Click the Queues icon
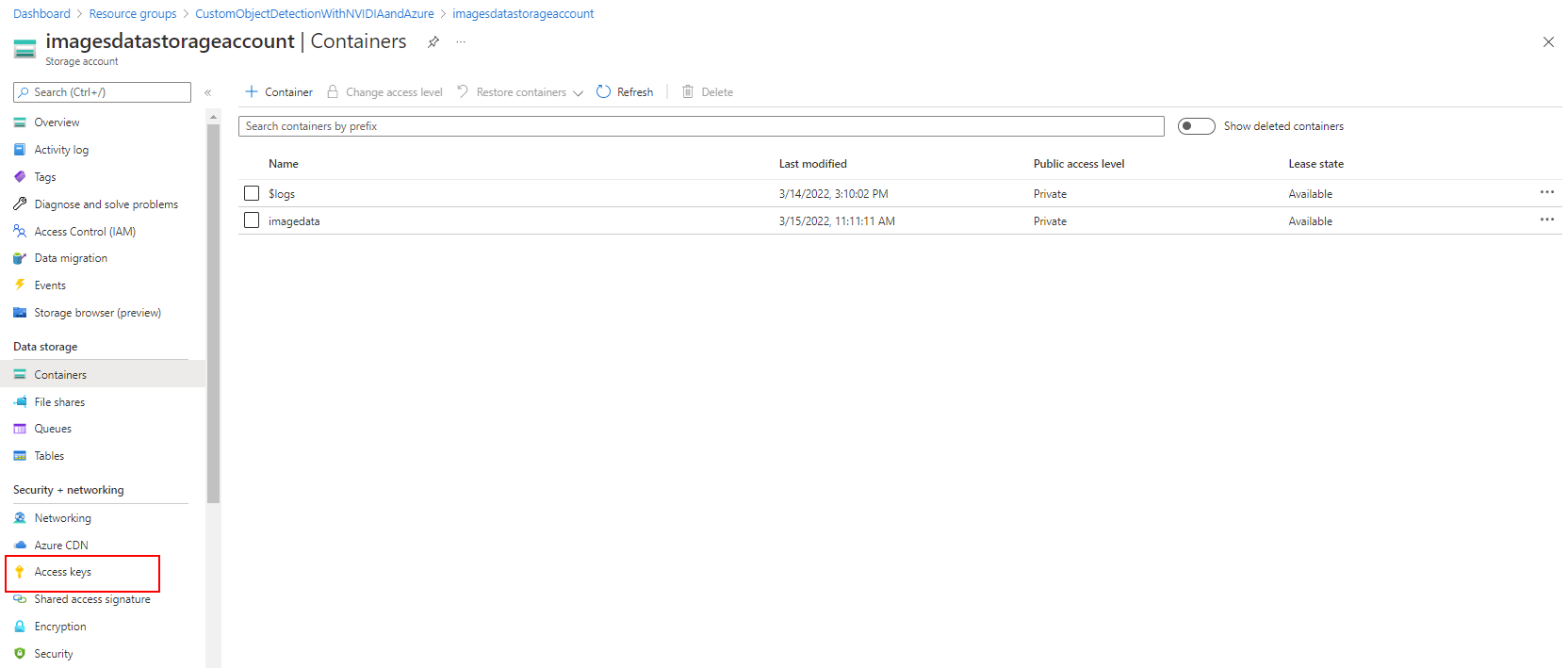 coord(20,429)
